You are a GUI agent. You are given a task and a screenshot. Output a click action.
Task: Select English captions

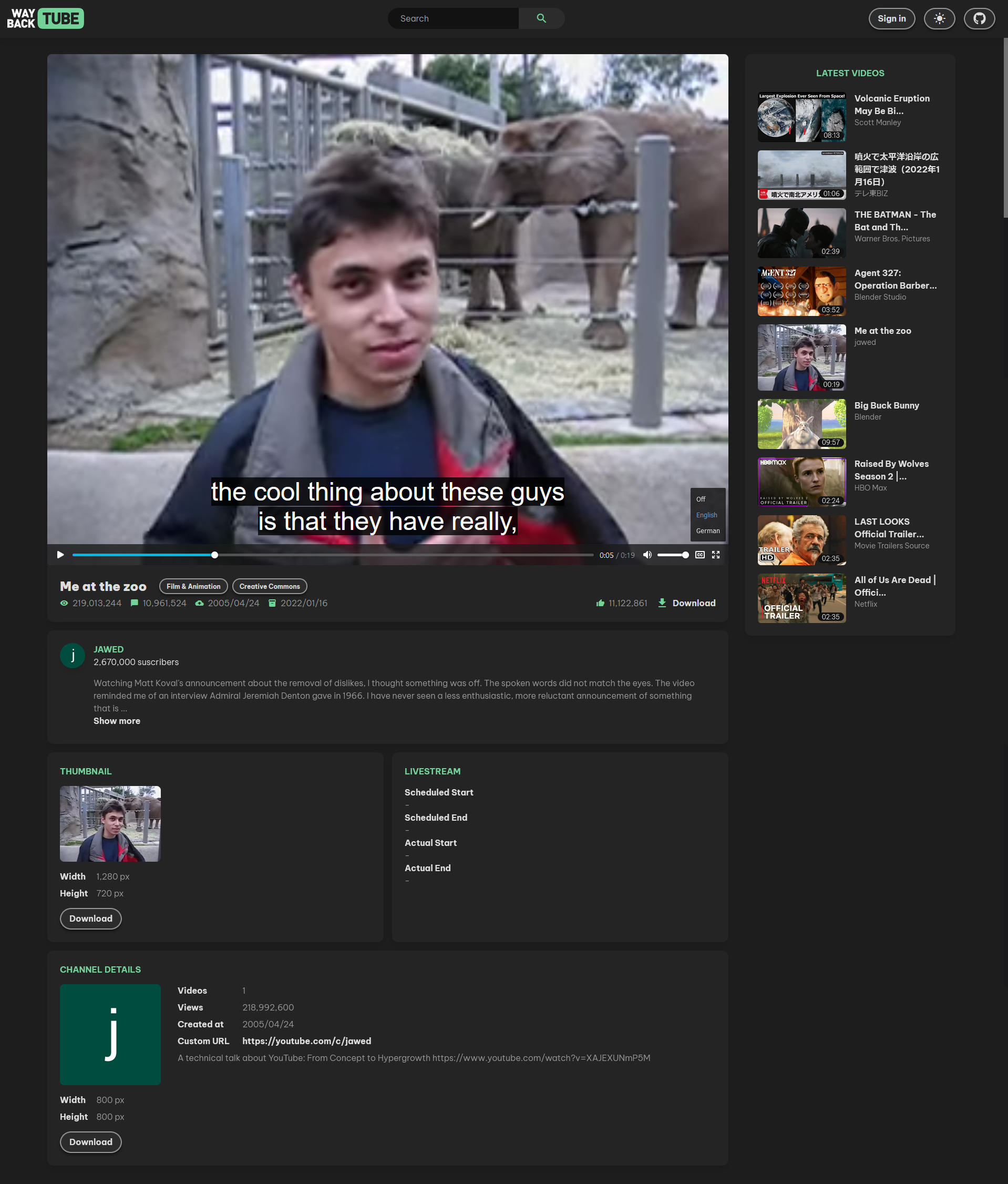[707, 515]
